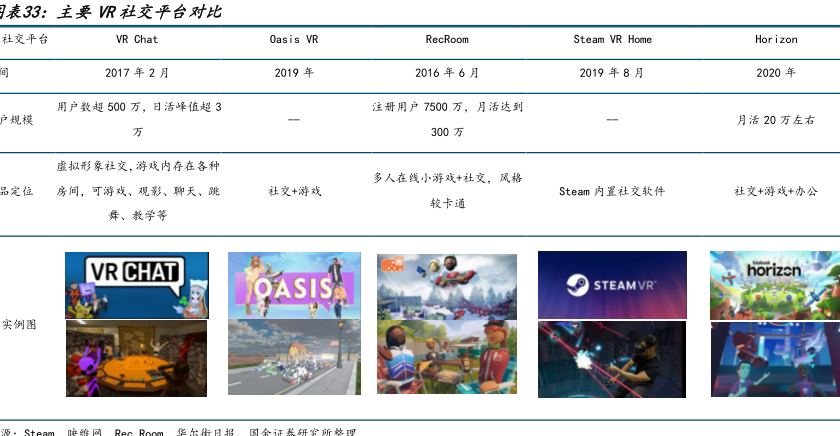Click RecRoom user scale text 注册用户 7500 万
840x436 pixels.
(x=417, y=107)
